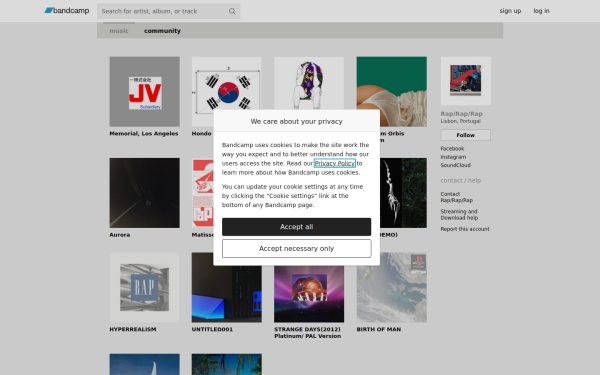The width and height of the screenshot is (600, 375).
Task: Click the Memorial, Los Angeles album title
Action: click(143, 134)
